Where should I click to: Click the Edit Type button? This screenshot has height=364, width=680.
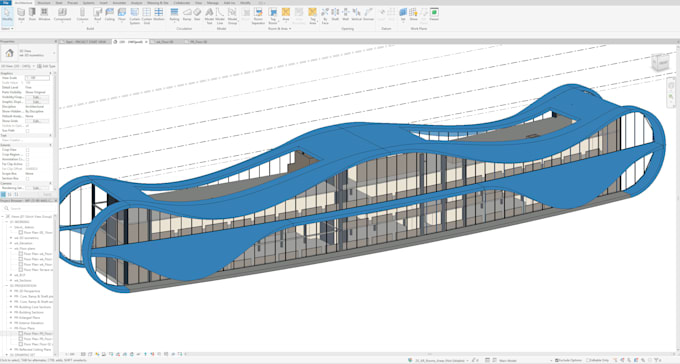tap(46, 66)
